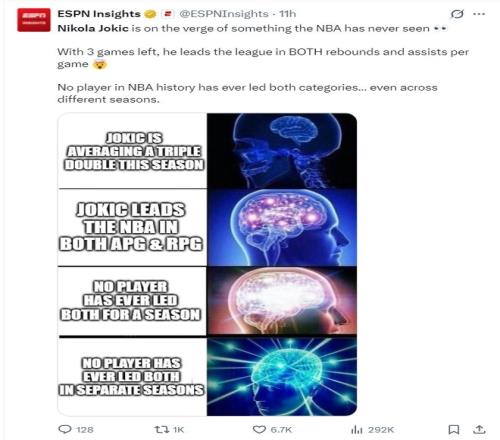
Task: Open the 11h timestamp link
Action: coord(287,14)
